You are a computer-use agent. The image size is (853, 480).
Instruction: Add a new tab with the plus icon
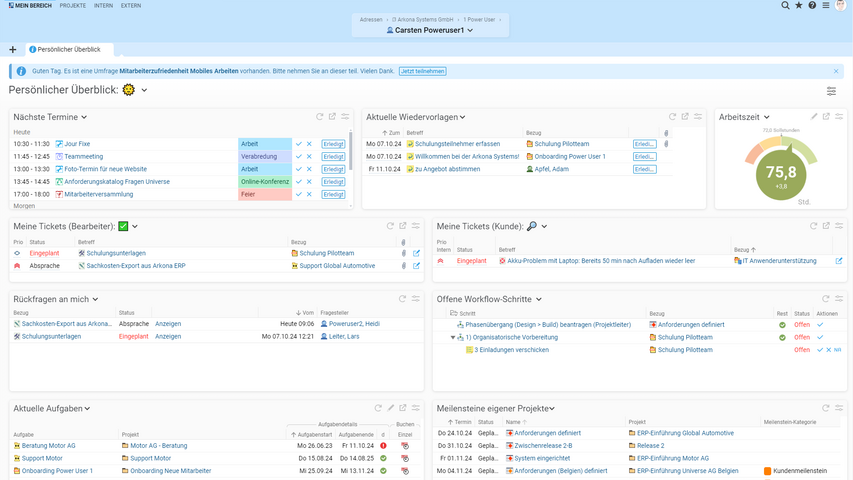13,49
